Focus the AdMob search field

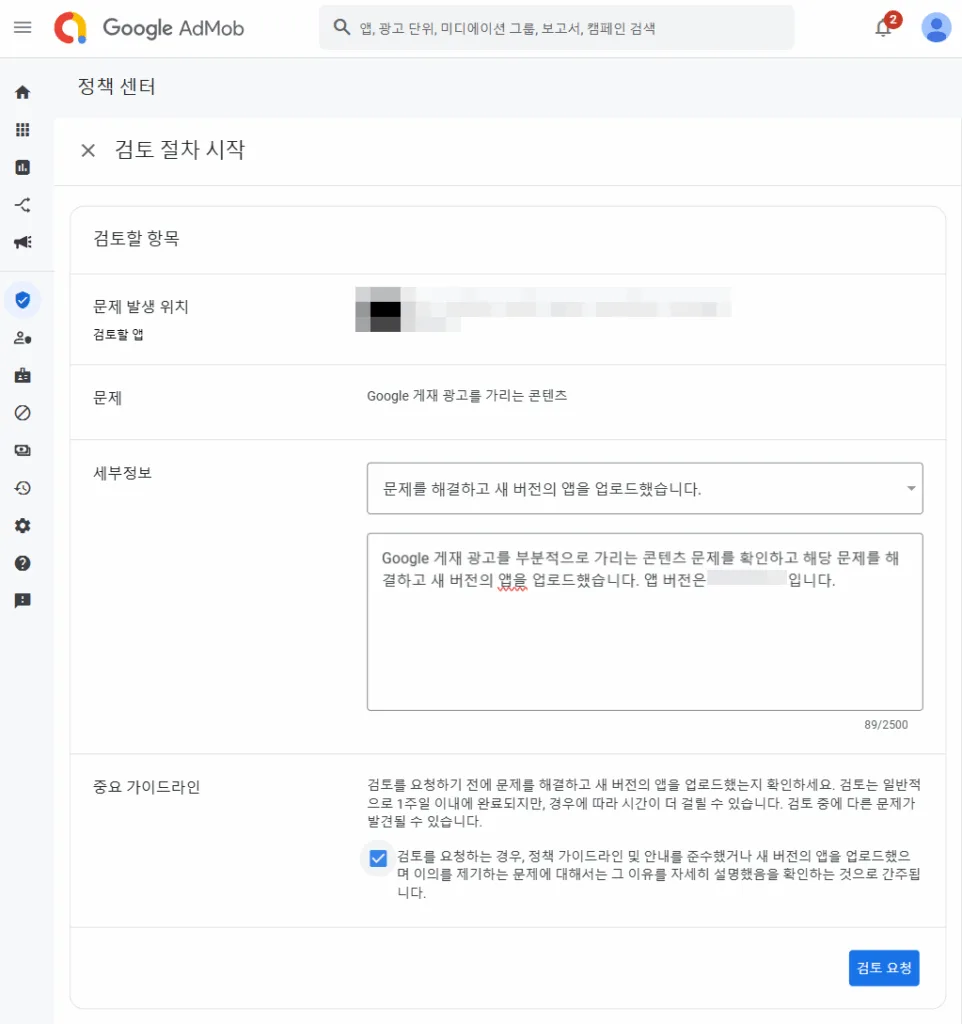pyautogui.click(x=556, y=28)
